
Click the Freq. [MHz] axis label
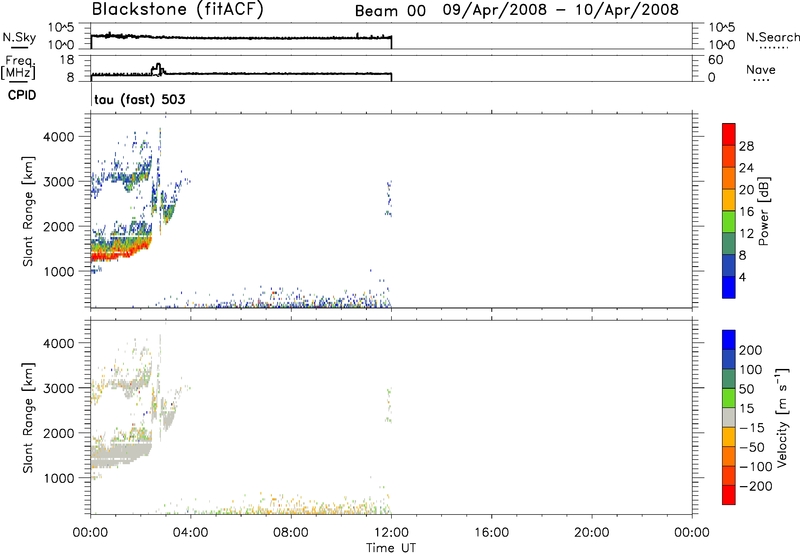click(18, 67)
